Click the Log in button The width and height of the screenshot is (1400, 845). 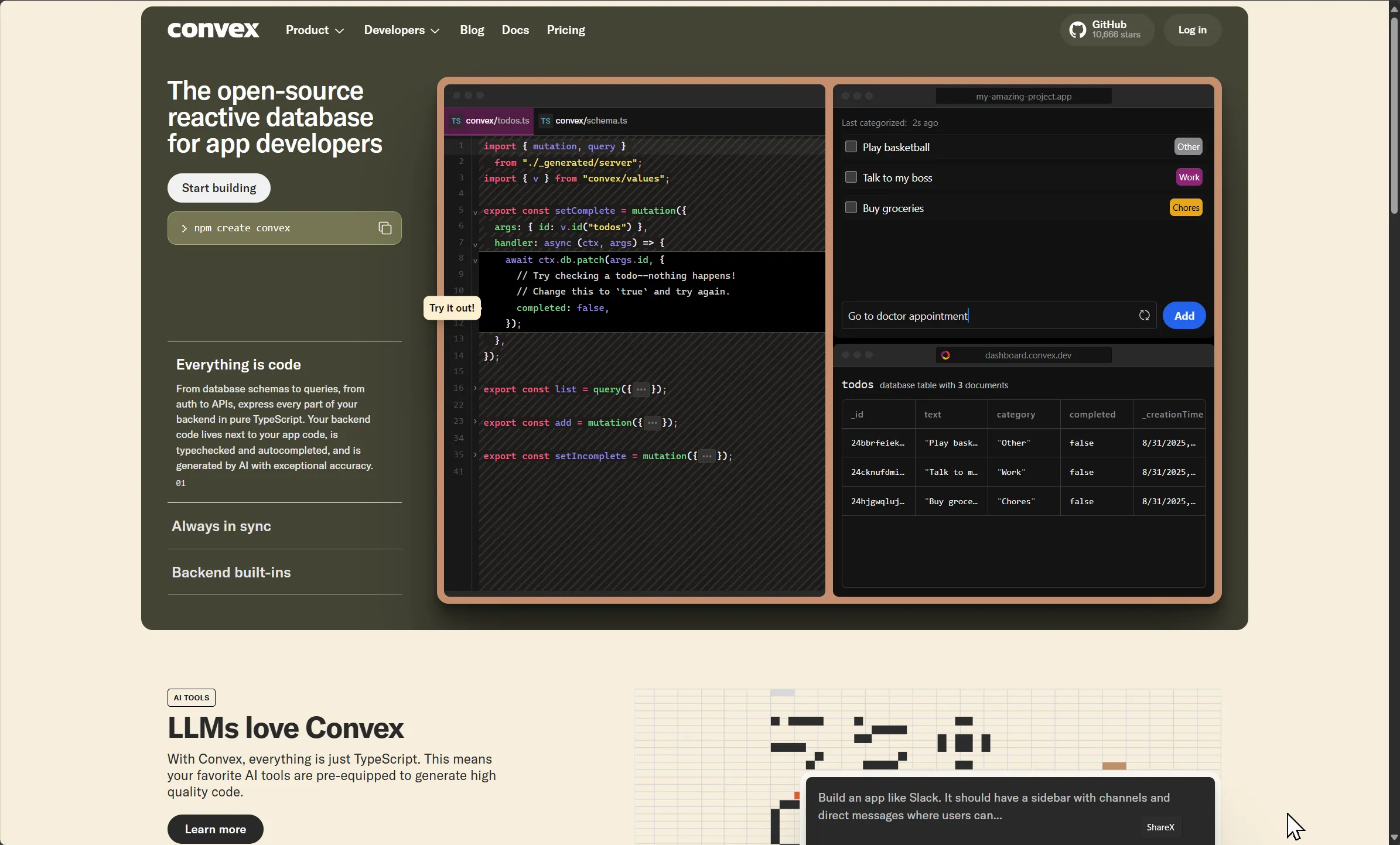(1192, 30)
